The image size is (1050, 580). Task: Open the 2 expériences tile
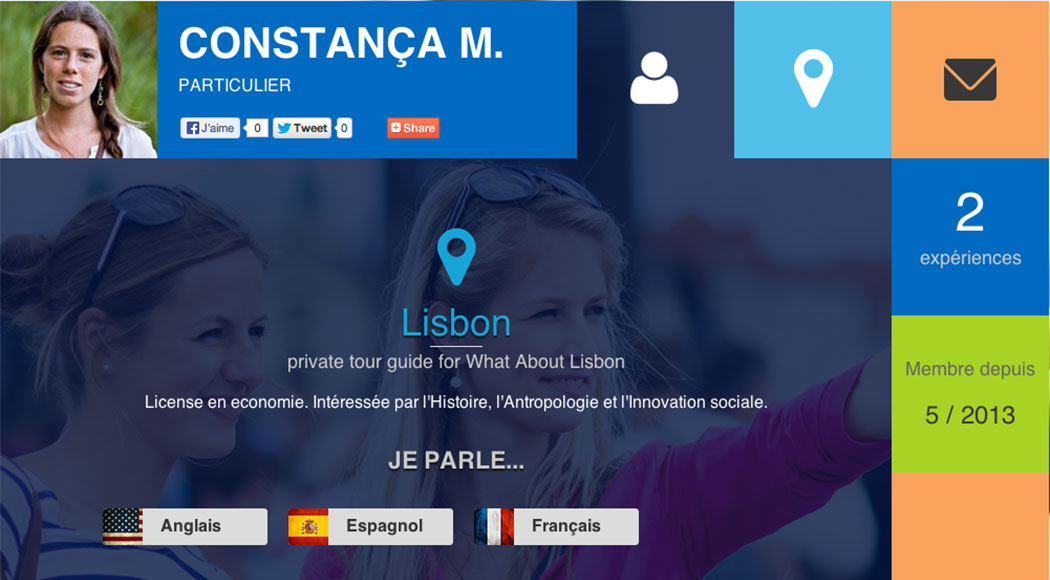pyautogui.click(x=970, y=236)
